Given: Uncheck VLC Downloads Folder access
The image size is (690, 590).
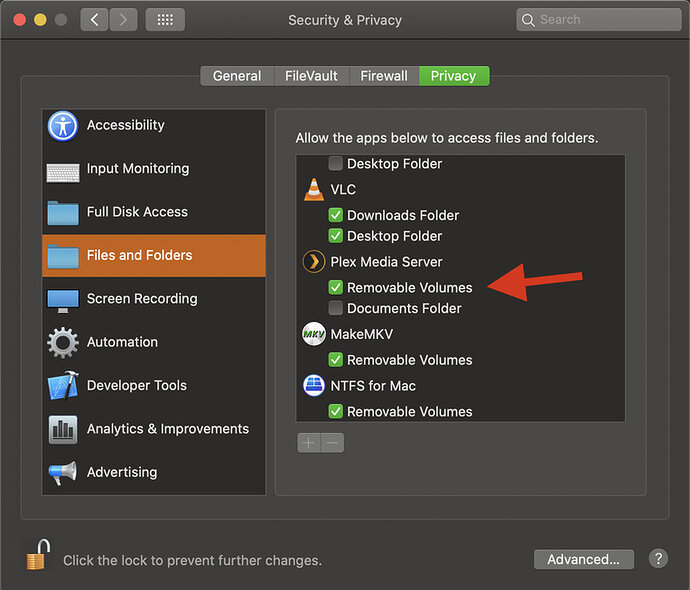Looking at the screenshot, I should pyautogui.click(x=336, y=215).
